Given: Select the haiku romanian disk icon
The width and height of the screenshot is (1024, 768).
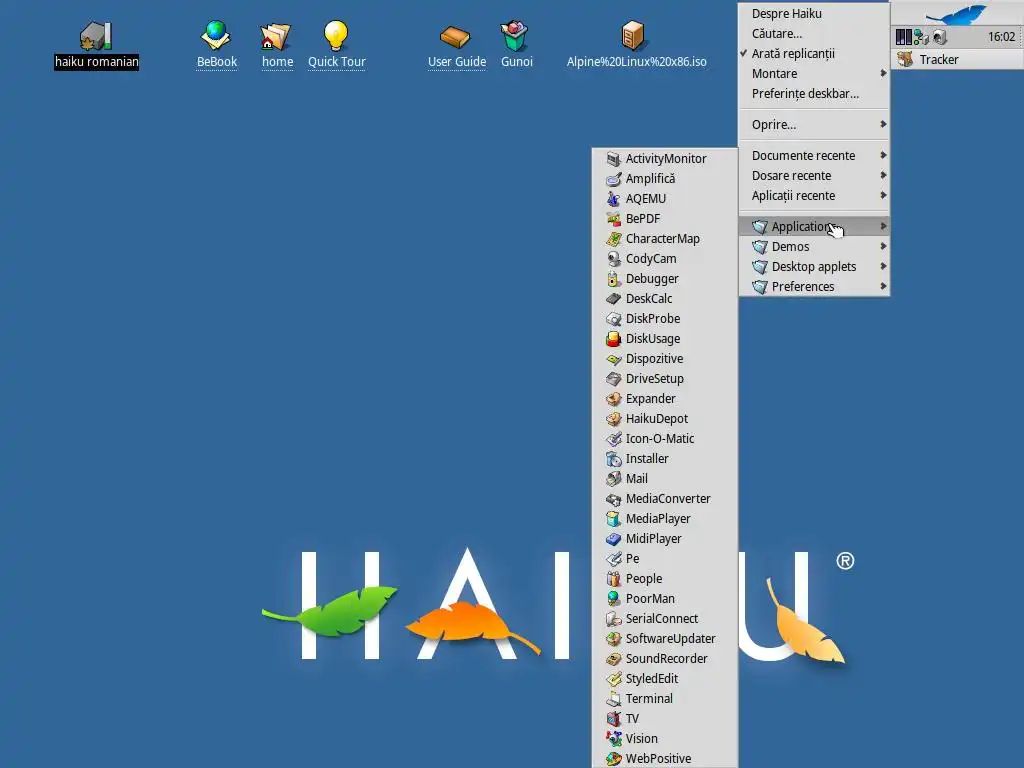Looking at the screenshot, I should pos(96,44).
